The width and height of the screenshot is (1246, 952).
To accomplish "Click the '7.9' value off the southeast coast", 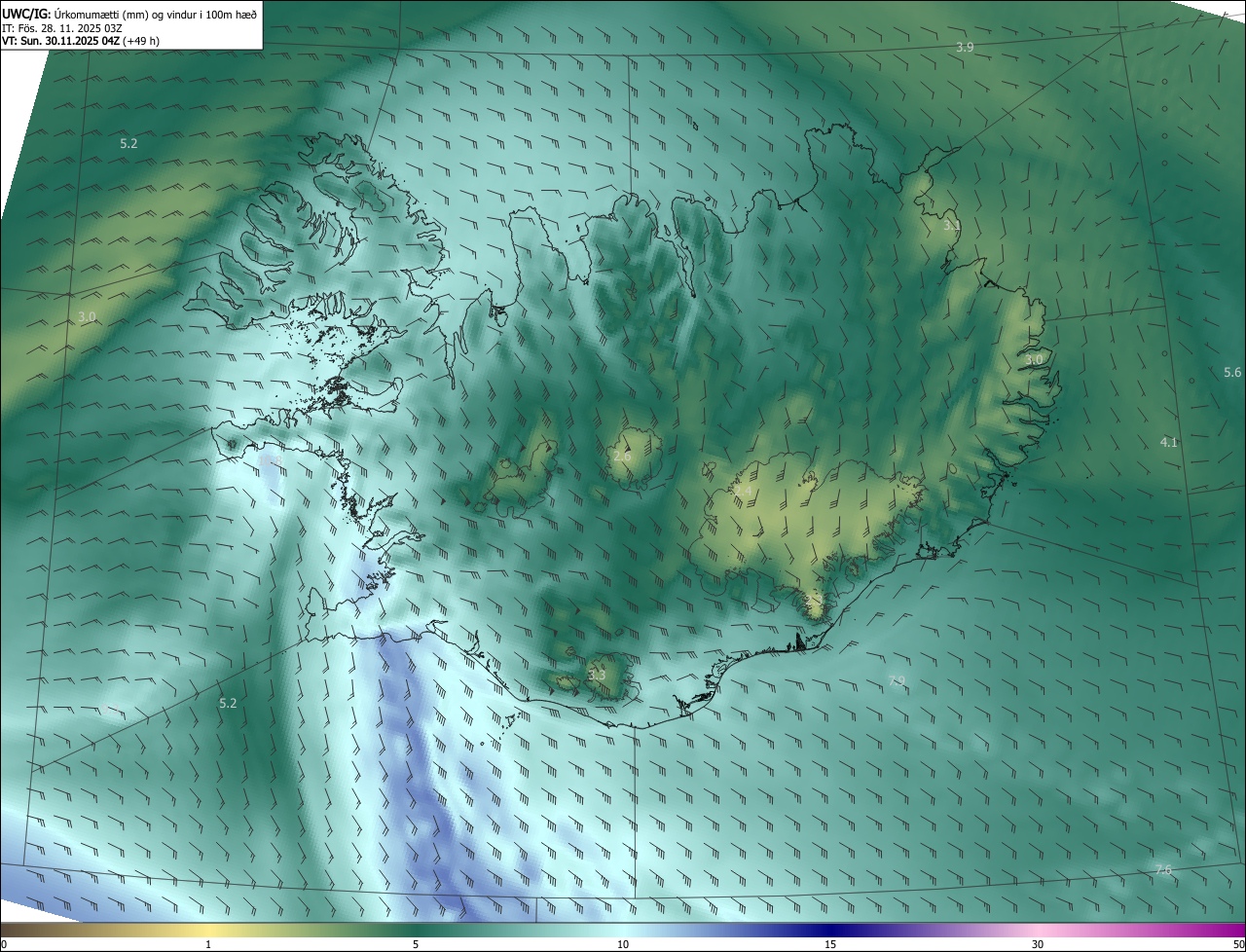I will click(897, 681).
